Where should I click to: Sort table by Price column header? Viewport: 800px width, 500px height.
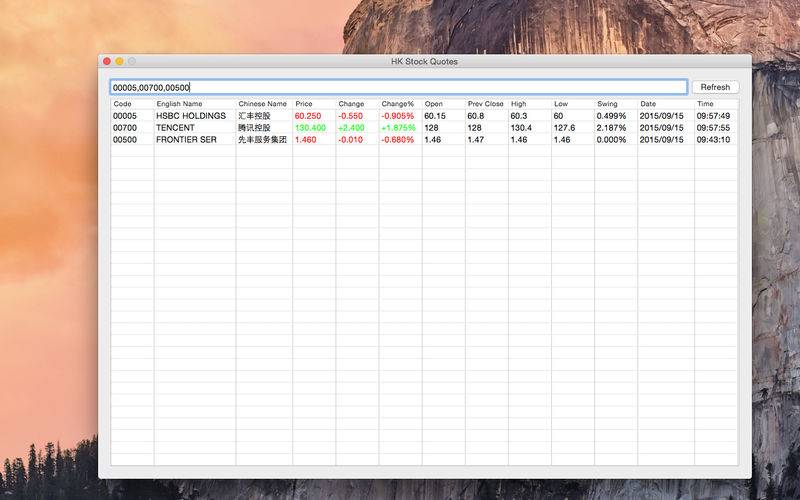[x=313, y=104]
